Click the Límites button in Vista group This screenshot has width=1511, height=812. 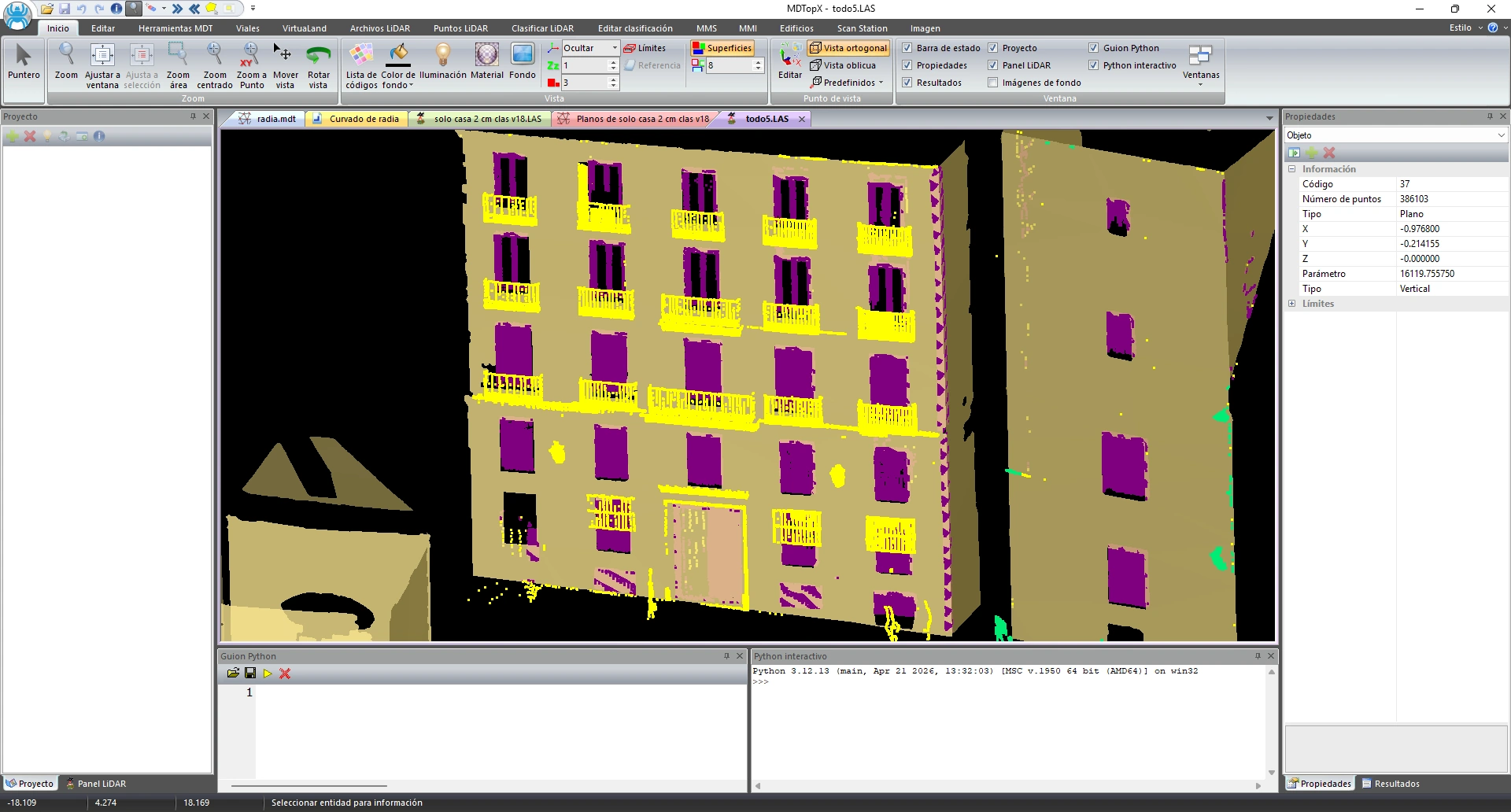(645, 48)
